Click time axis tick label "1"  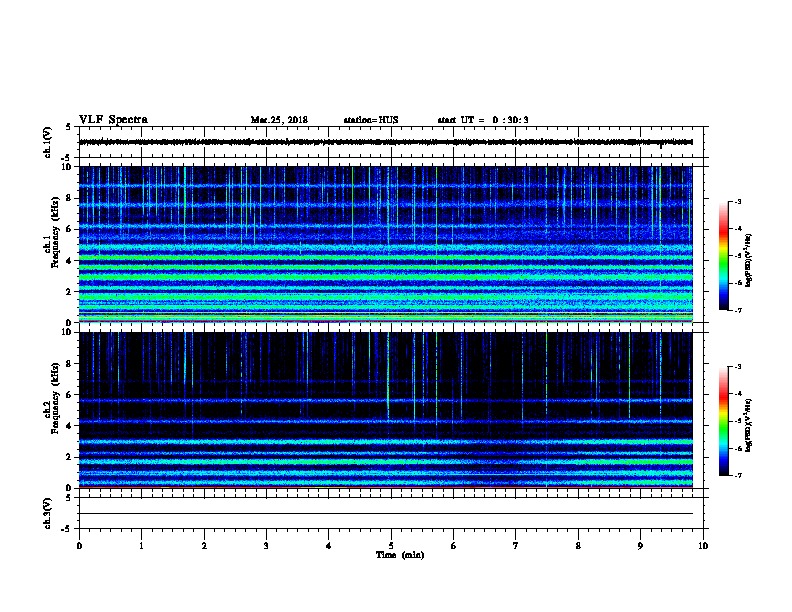[x=141, y=546]
